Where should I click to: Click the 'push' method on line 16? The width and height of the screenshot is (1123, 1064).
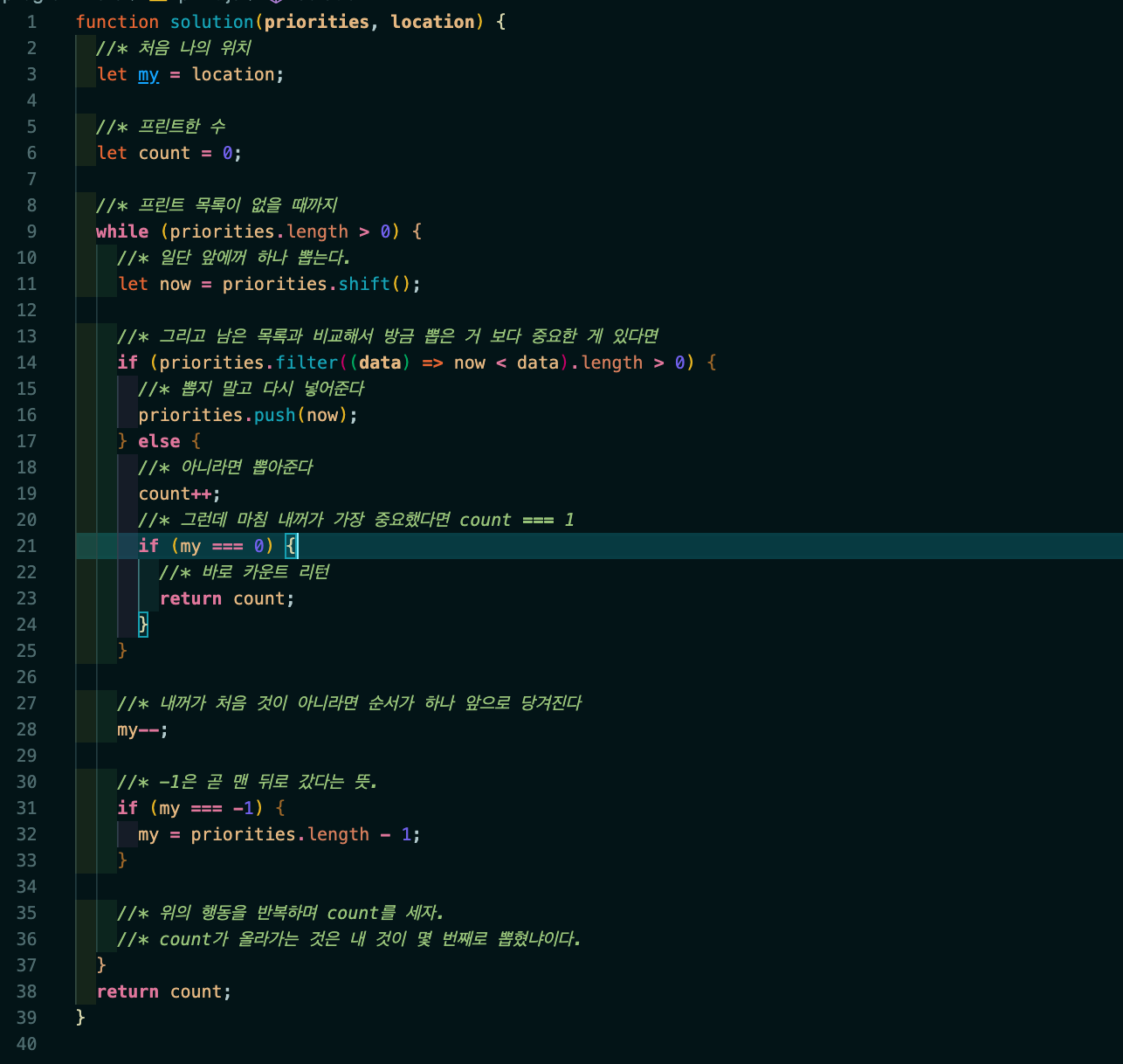(x=274, y=415)
